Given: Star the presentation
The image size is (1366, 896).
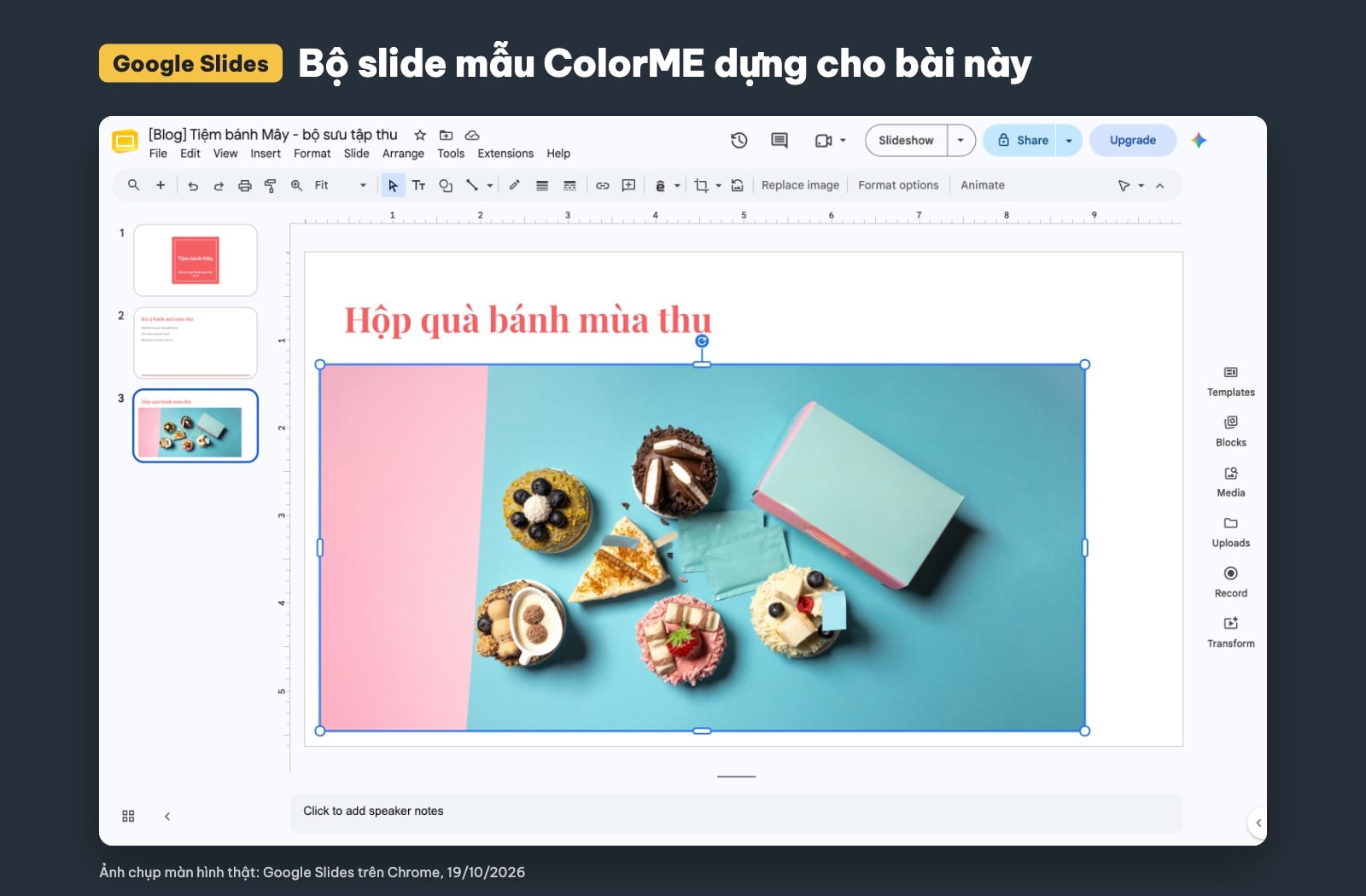Looking at the screenshot, I should pyautogui.click(x=420, y=135).
